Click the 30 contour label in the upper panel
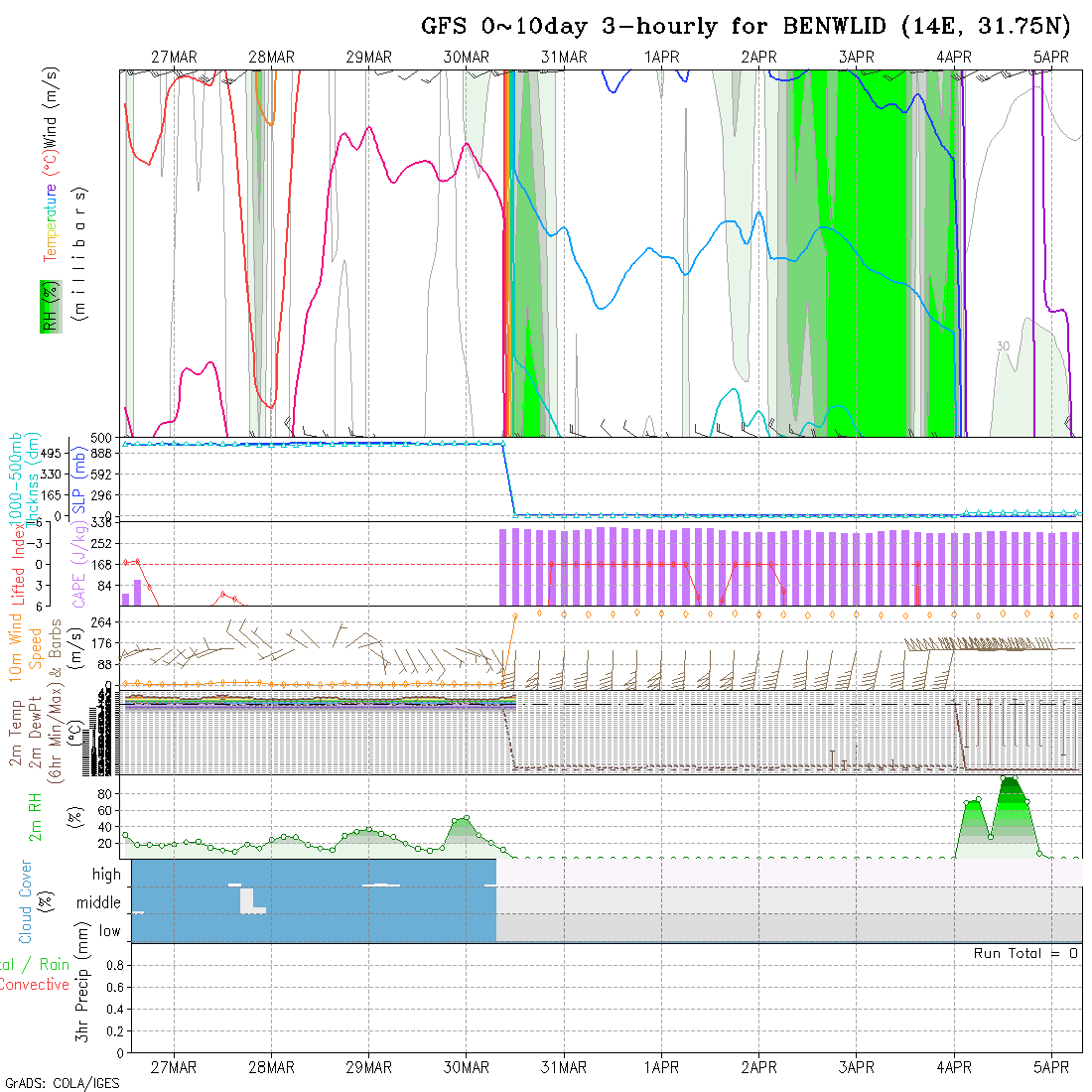 pyautogui.click(x=1003, y=345)
